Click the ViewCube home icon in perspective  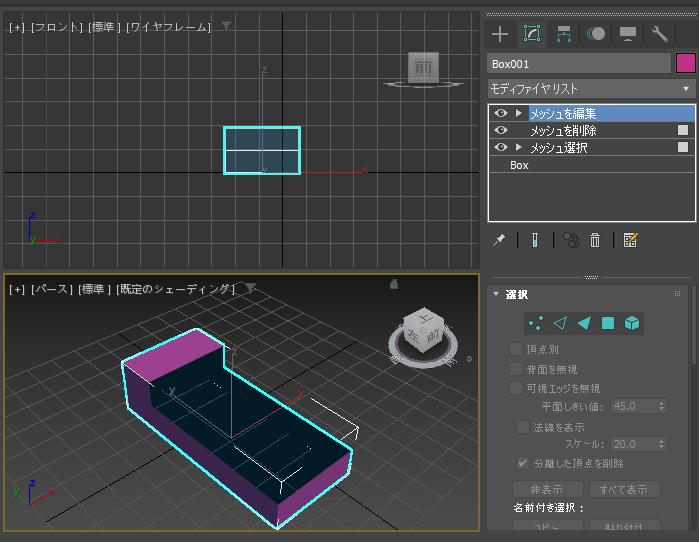pyautogui.click(x=394, y=284)
